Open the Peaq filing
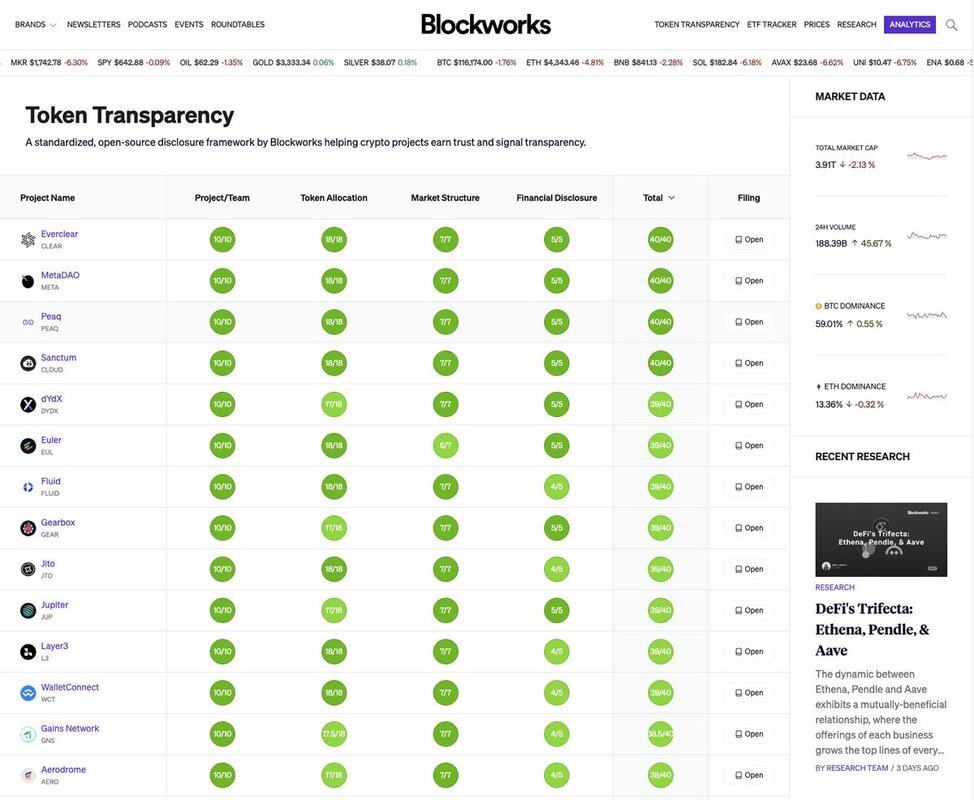Image resolution: width=974 pixels, height=800 pixels. pos(749,322)
